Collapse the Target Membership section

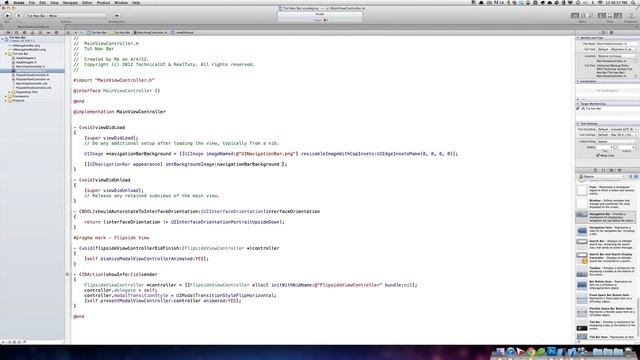click(578, 104)
